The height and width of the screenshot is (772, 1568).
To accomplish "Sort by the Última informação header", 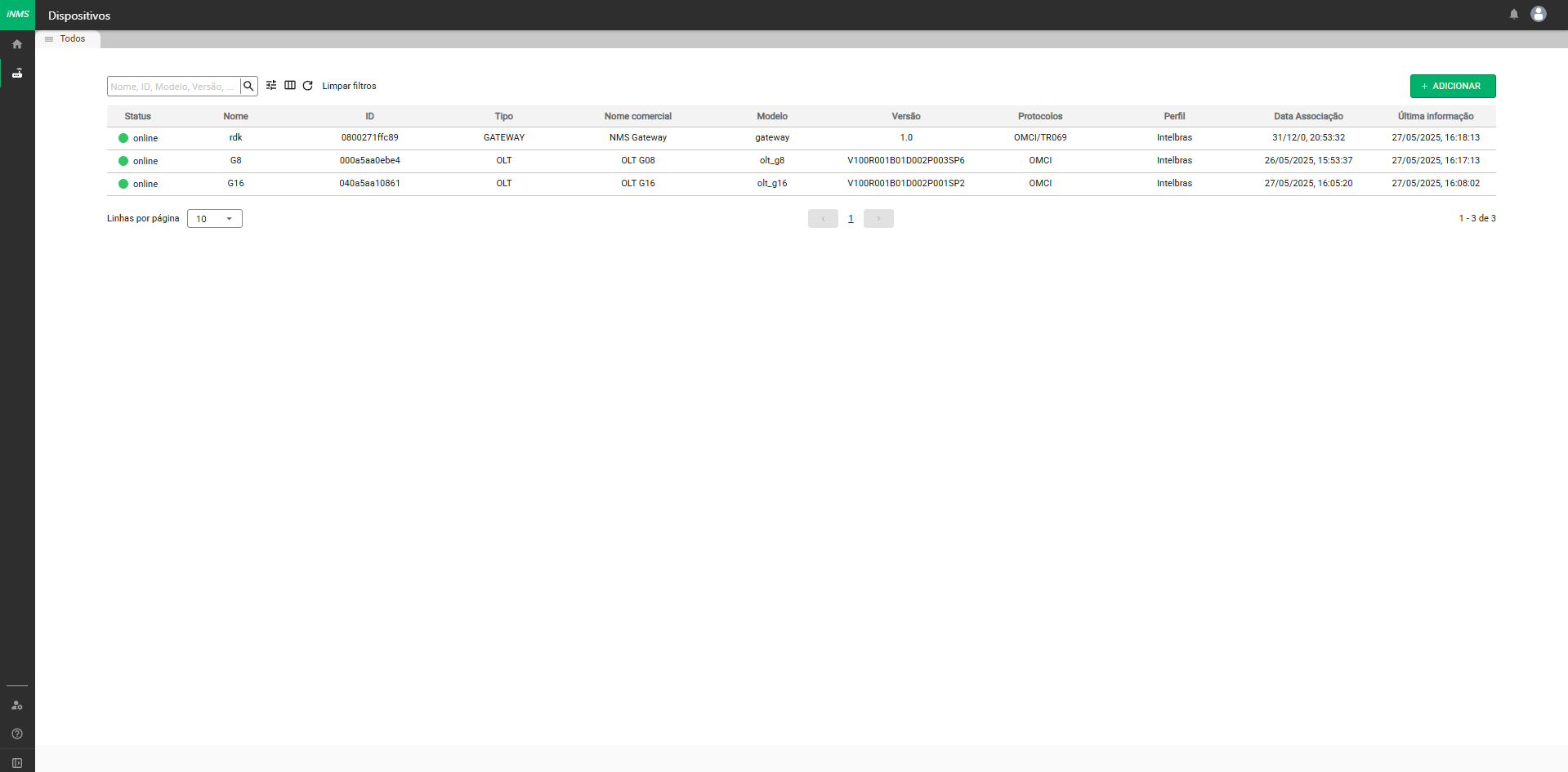I will (x=1436, y=116).
